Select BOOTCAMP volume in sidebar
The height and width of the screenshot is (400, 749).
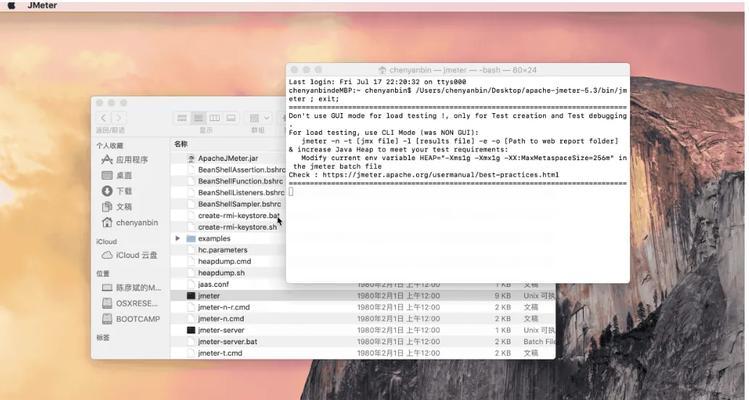point(131,319)
